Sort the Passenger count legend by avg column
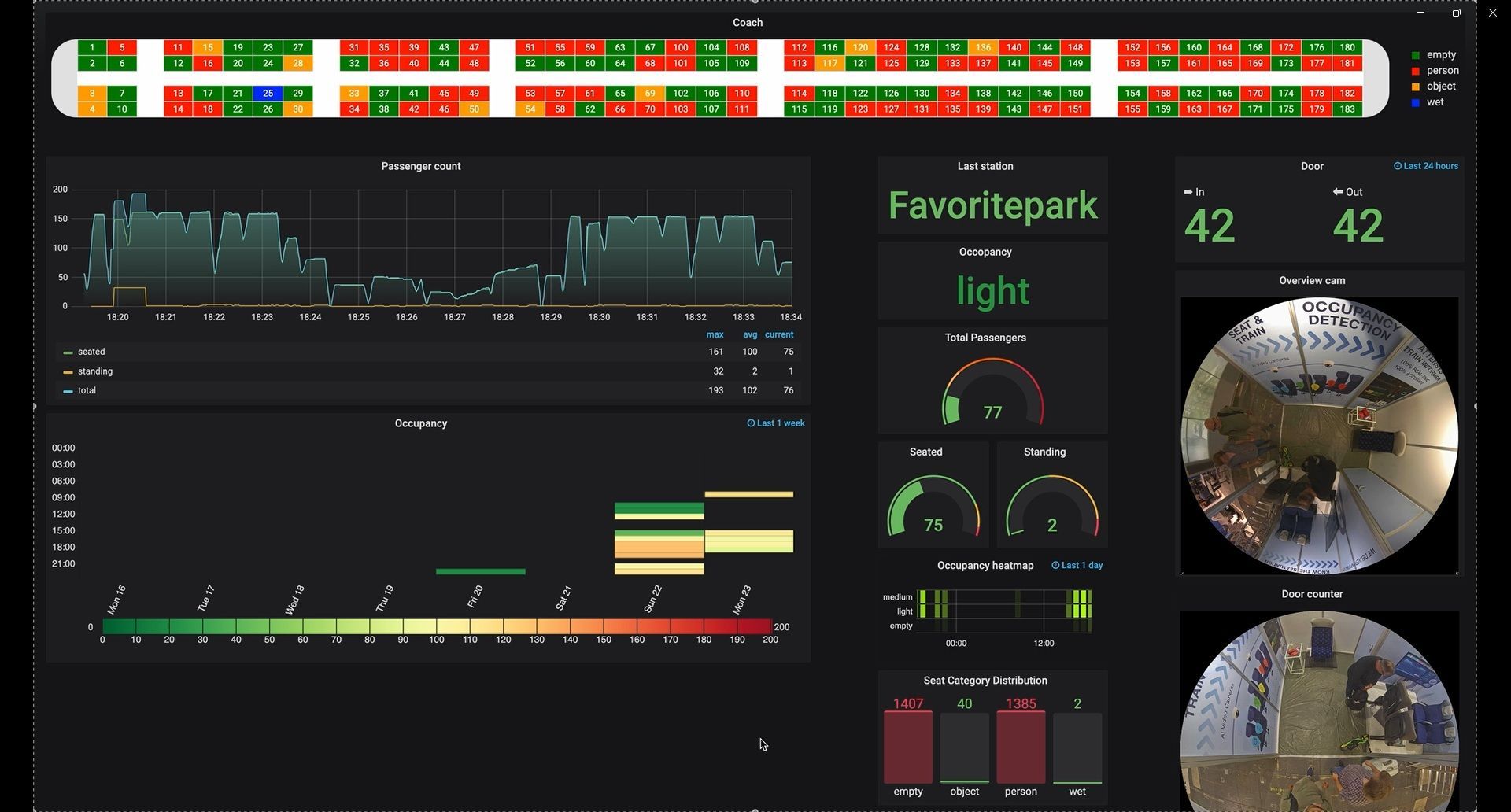 750,334
